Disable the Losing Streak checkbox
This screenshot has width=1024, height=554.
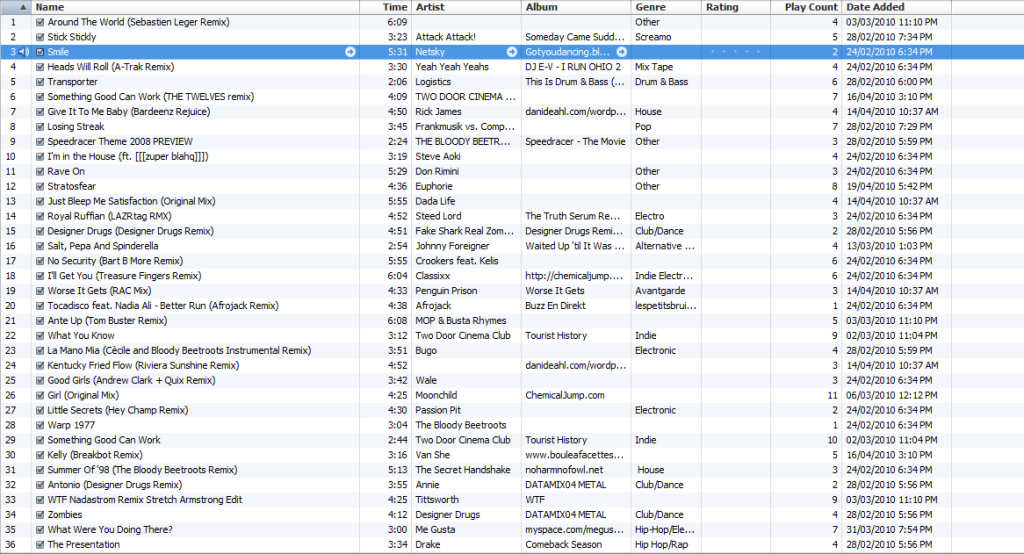(40, 127)
